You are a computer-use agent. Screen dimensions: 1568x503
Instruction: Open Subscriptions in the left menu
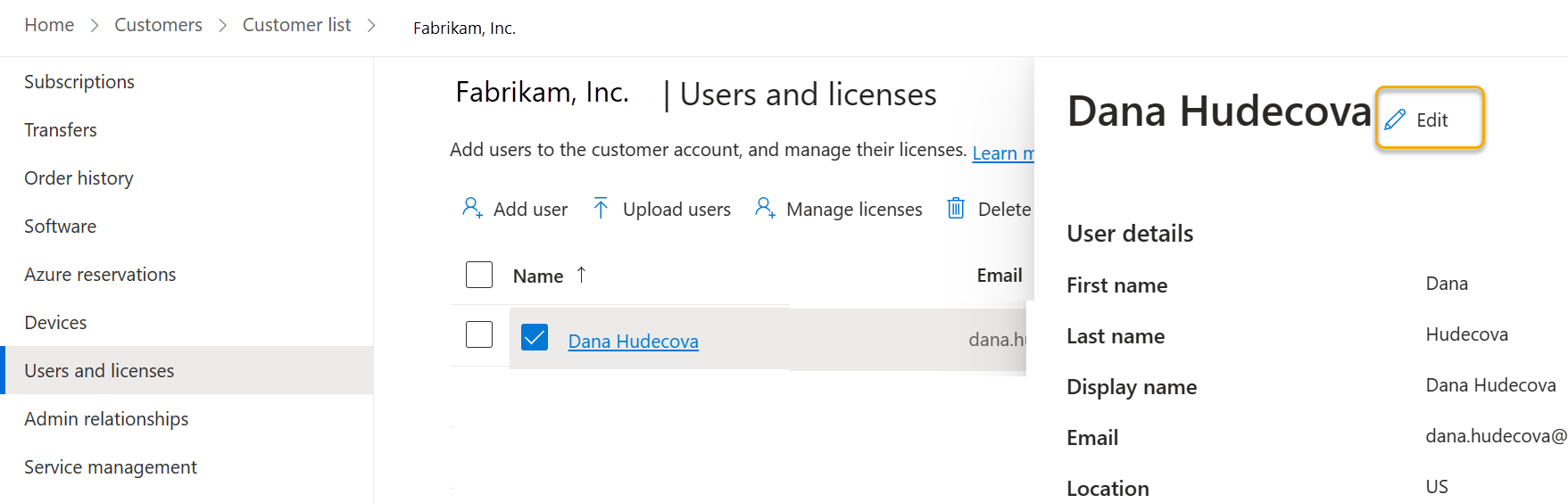tap(79, 82)
